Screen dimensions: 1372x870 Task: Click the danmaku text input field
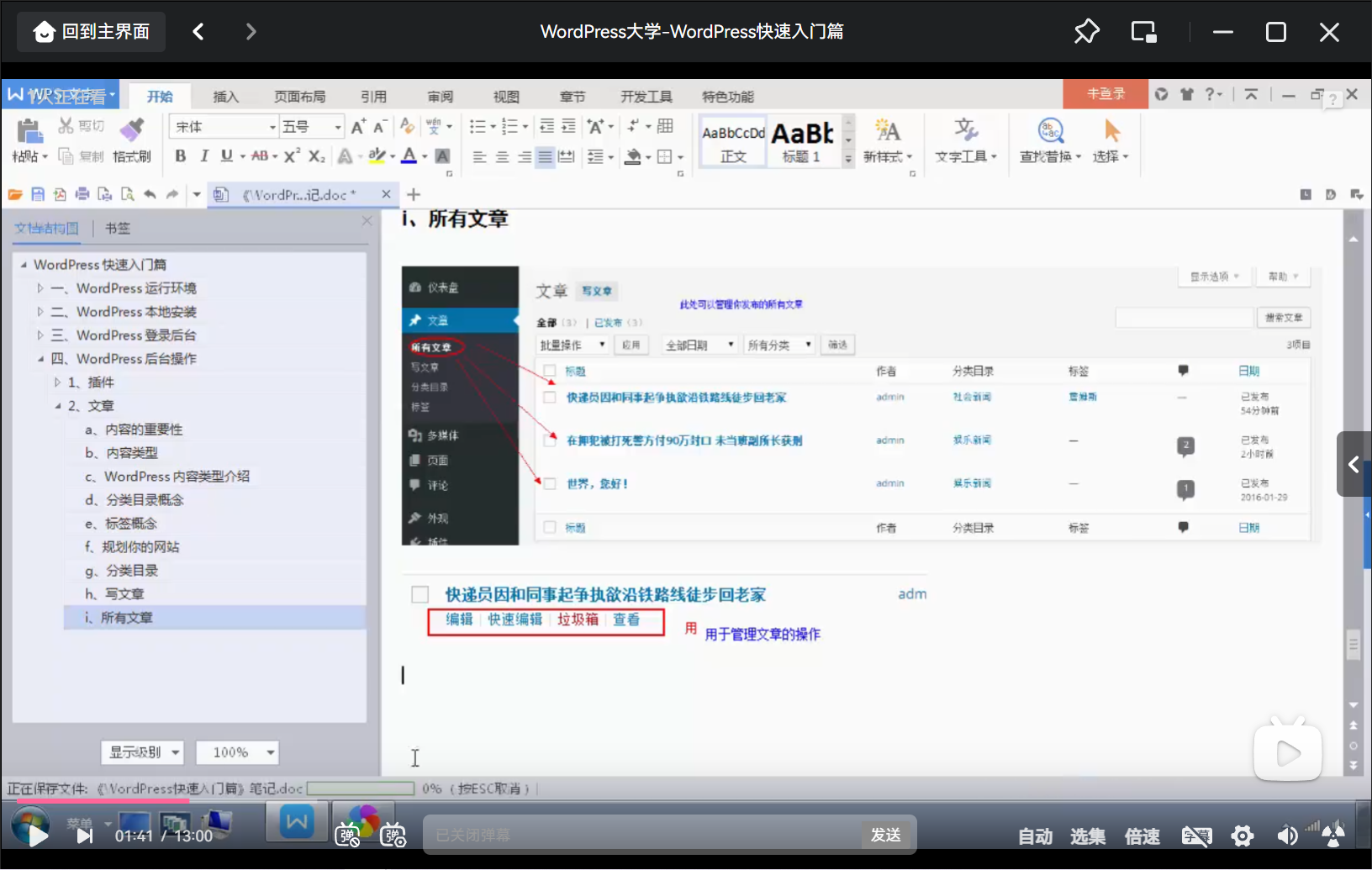[642, 835]
